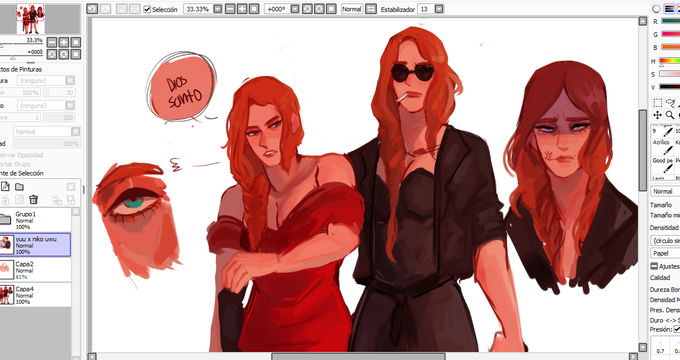Click the Value (V) slider bar
The image size is (680, 360).
point(670,87)
